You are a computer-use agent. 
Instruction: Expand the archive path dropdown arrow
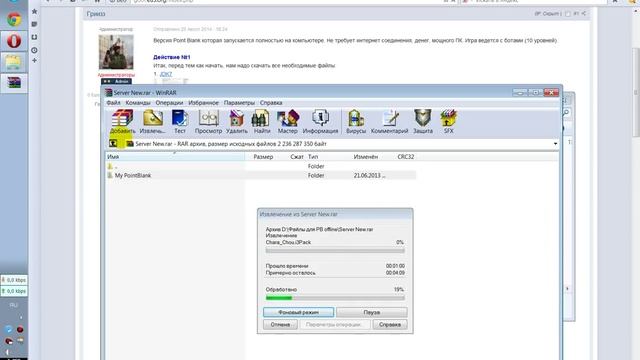point(555,144)
